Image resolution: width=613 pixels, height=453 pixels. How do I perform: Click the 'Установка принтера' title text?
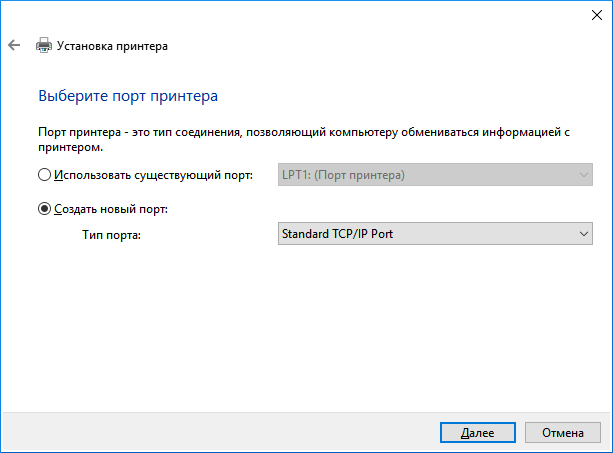(x=112, y=46)
